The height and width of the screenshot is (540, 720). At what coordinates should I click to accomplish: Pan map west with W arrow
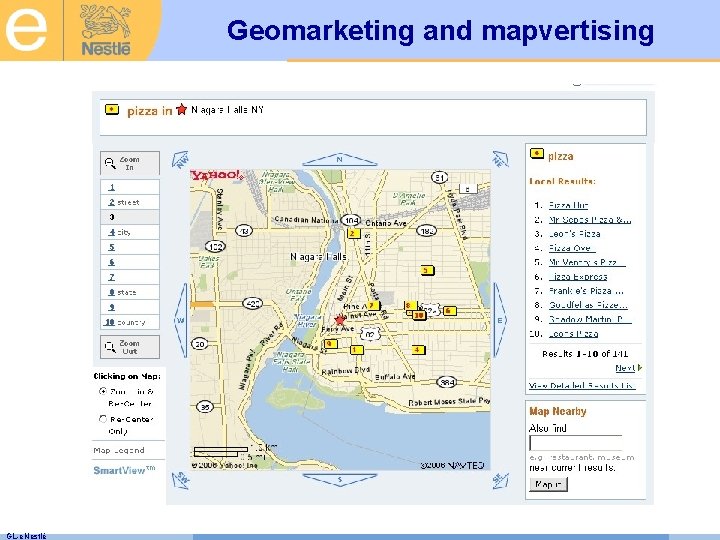180,320
